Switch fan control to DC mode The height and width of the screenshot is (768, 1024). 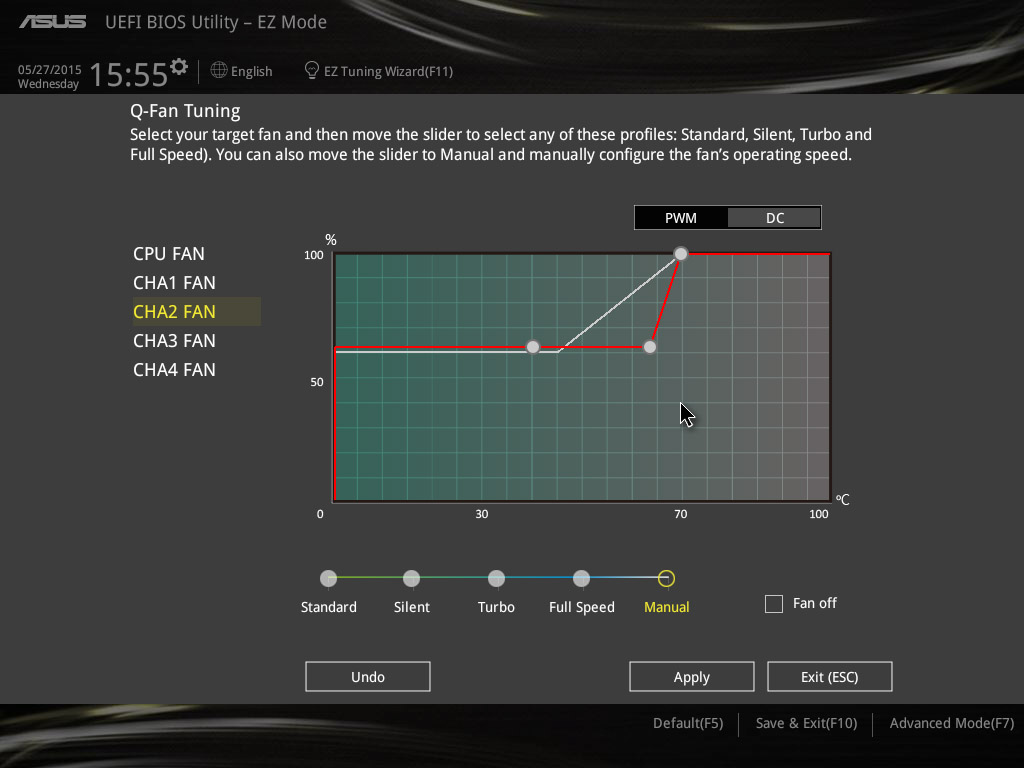point(775,218)
